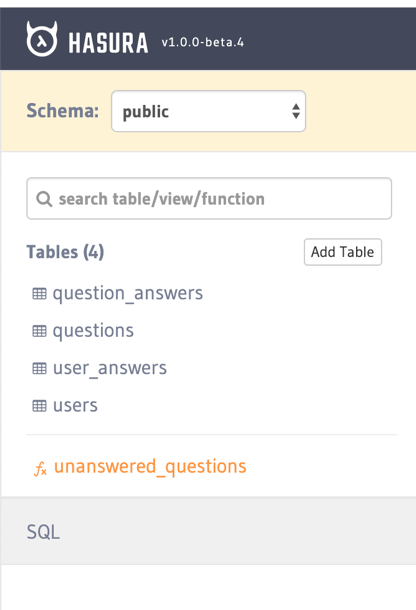Click the table icon beside question_answers
The height and width of the screenshot is (610, 416).
(39, 294)
